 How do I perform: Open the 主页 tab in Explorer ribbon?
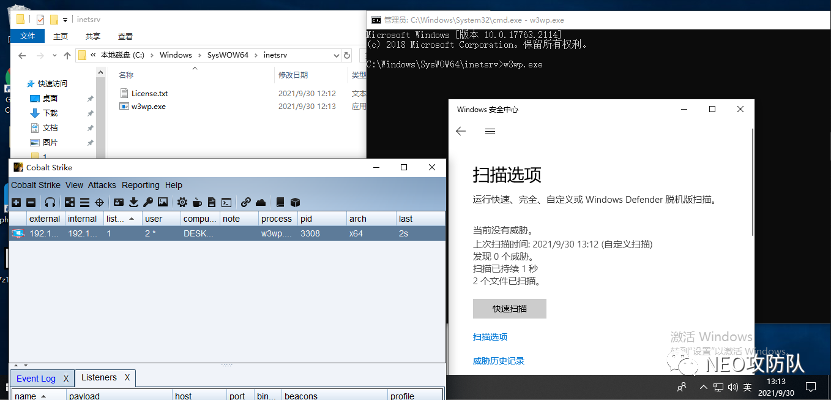(60, 37)
